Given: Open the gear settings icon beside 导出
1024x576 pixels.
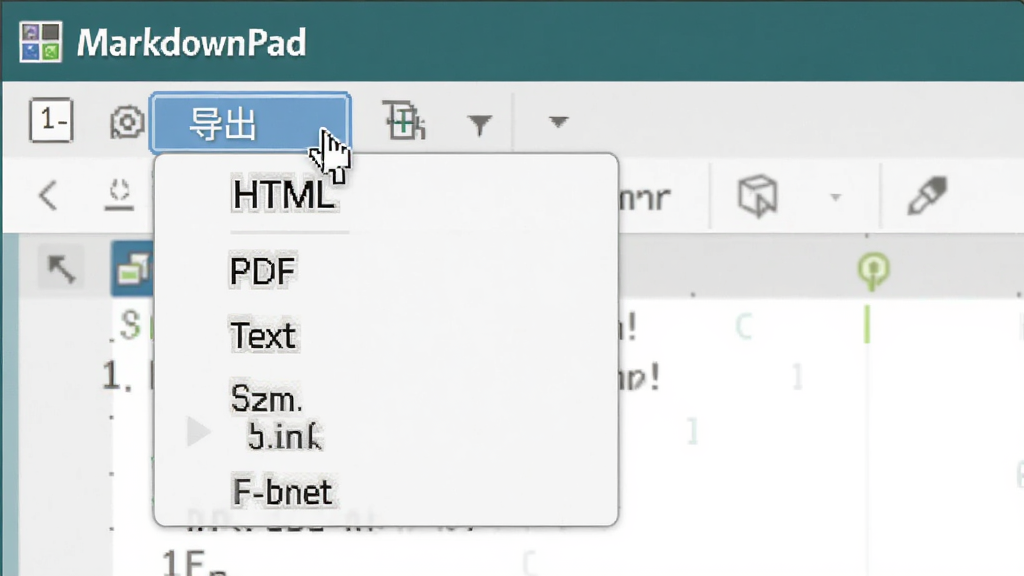Looking at the screenshot, I should tap(127, 122).
